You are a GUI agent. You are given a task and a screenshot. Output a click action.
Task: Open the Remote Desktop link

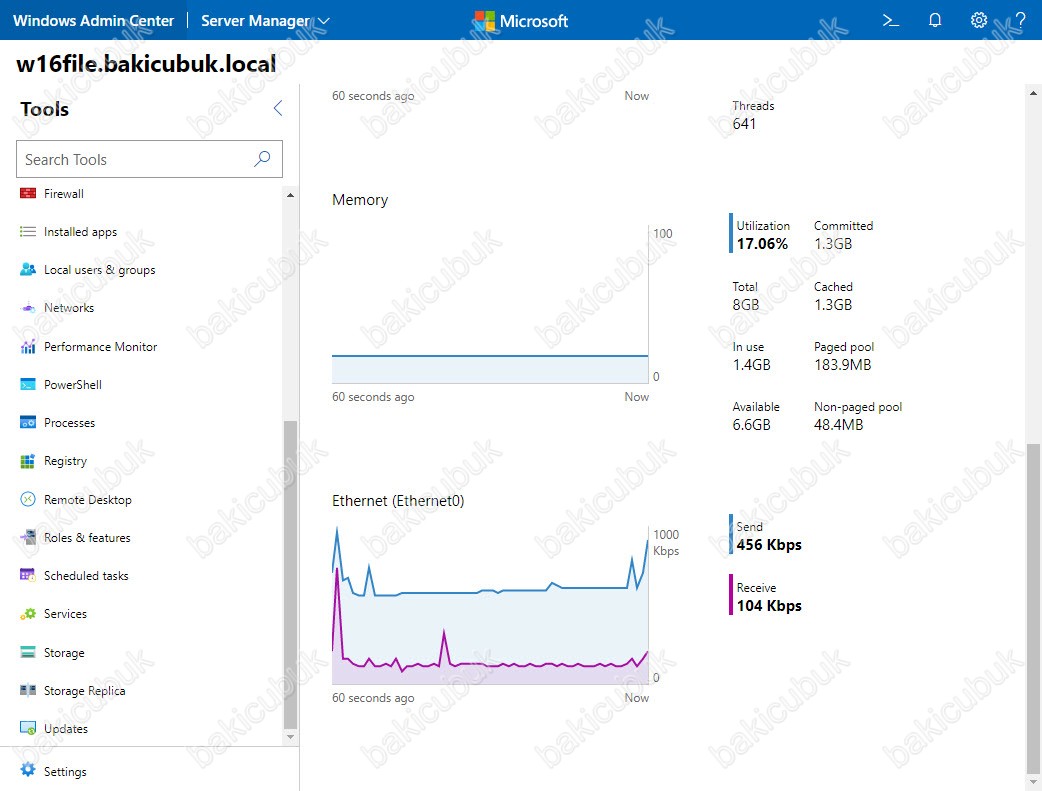pos(88,499)
